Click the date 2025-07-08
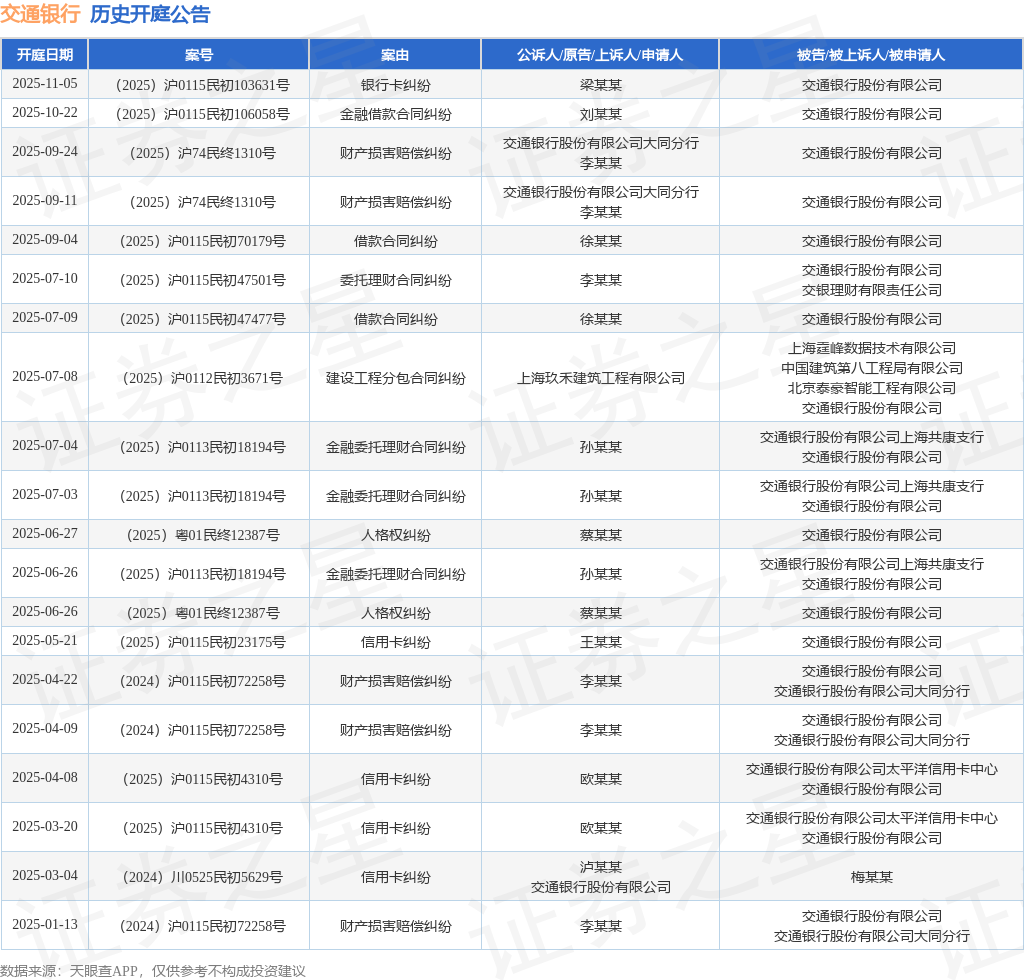Screen dimensions: 1024x980 (44, 377)
